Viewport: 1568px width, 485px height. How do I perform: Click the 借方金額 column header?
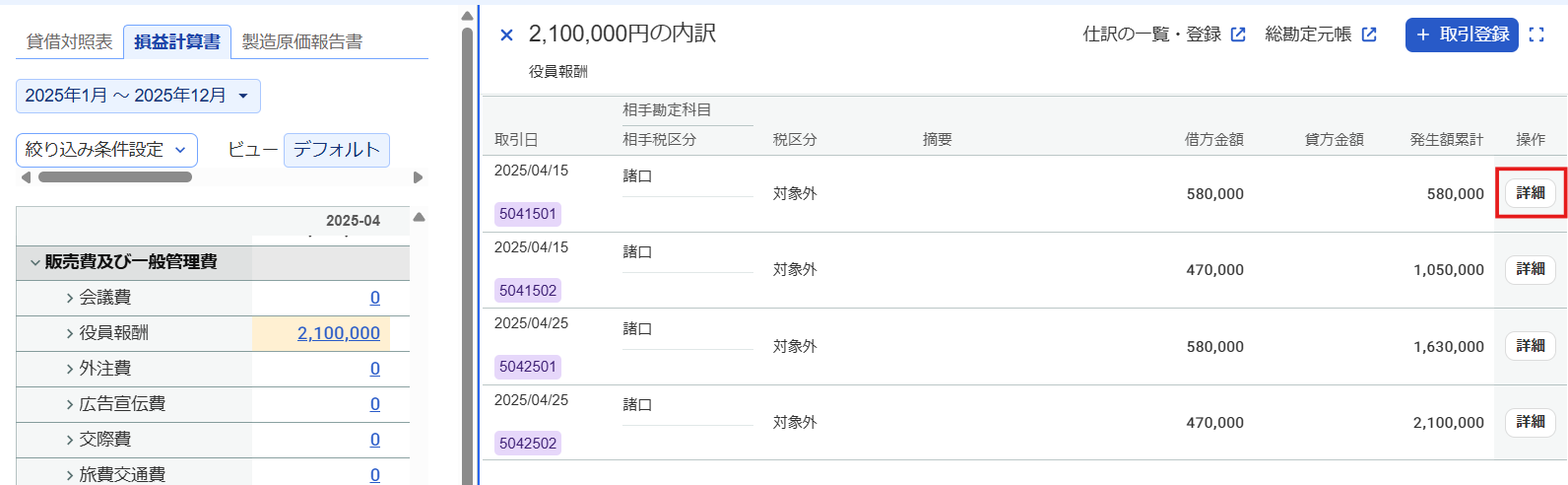coord(1213,140)
